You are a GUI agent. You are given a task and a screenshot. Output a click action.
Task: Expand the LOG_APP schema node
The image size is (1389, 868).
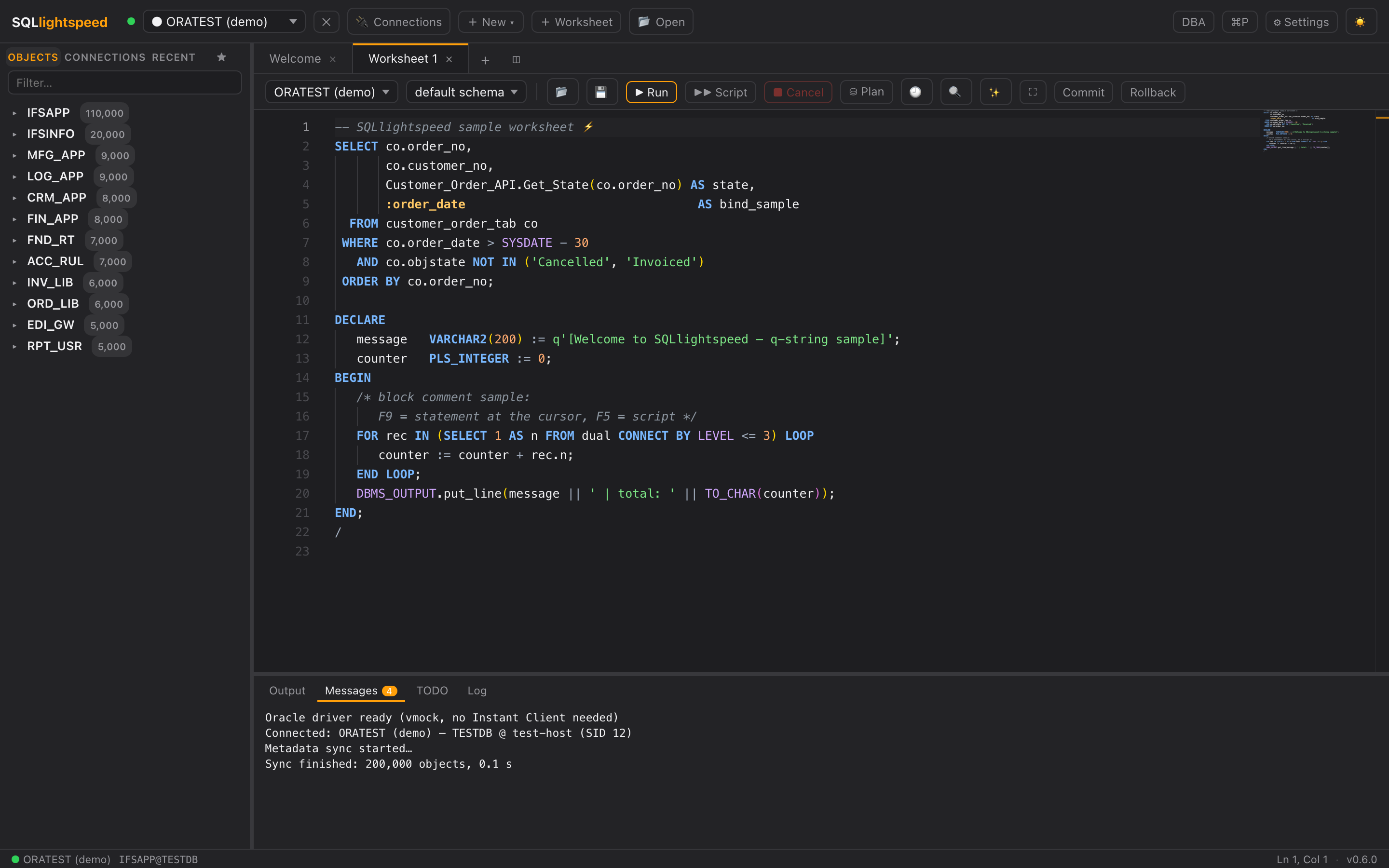click(x=14, y=177)
